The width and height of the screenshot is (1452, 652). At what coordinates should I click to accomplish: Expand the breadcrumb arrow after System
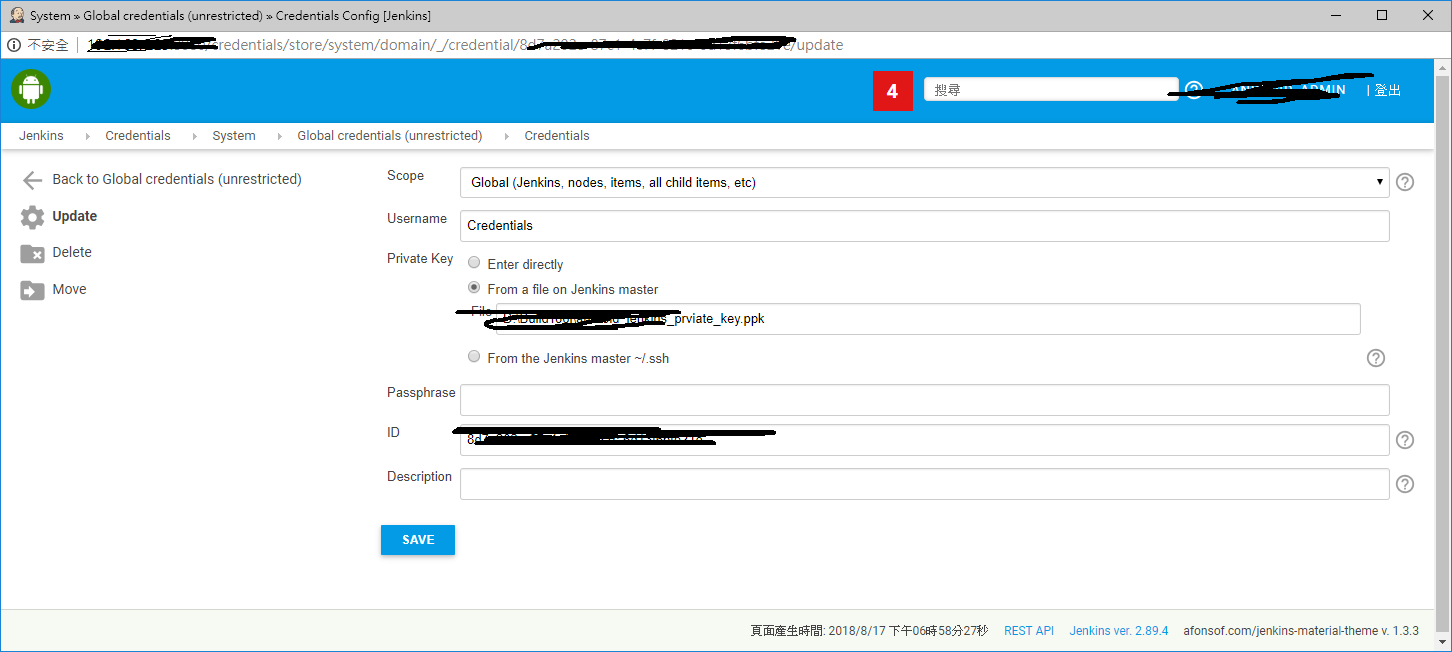279,136
